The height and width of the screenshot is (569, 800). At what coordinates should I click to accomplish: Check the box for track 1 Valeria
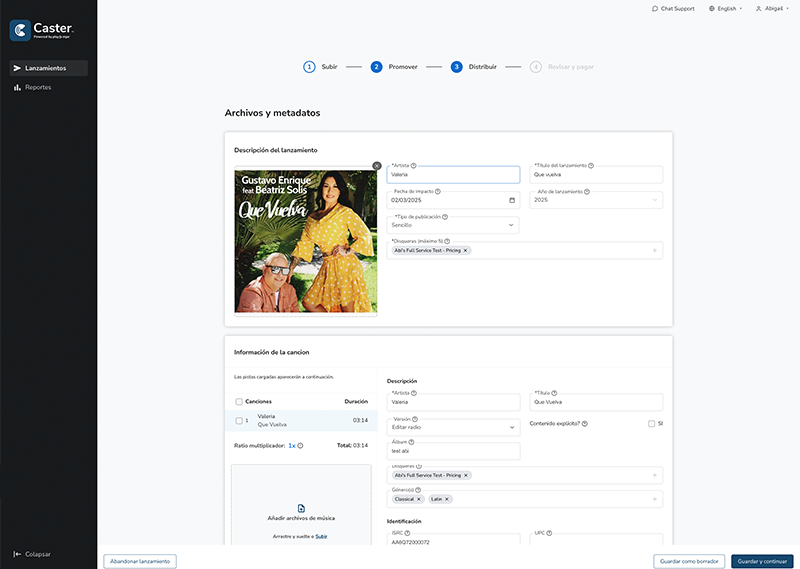point(238,420)
